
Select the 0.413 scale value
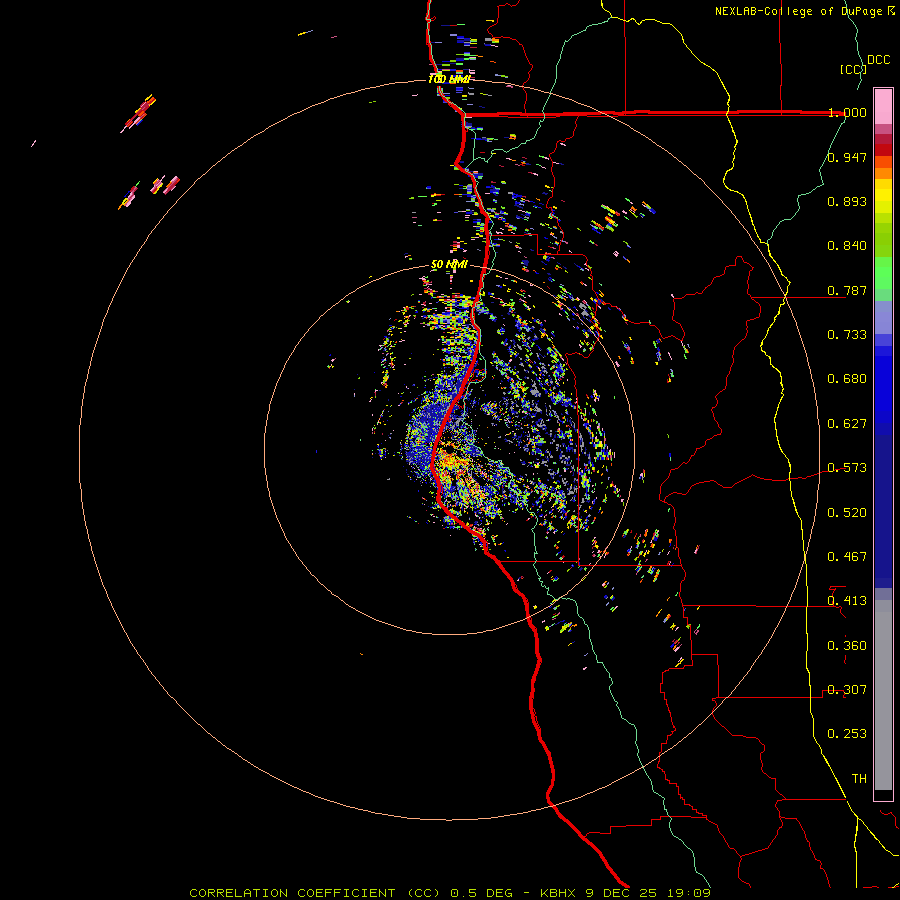pyautogui.click(x=847, y=601)
